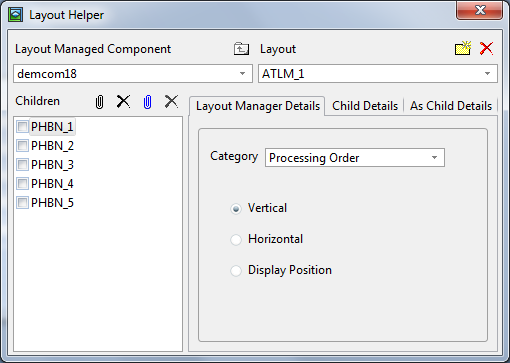Create a new layout with yellow icon
Viewport: 510px width, 363px height.
(x=463, y=48)
